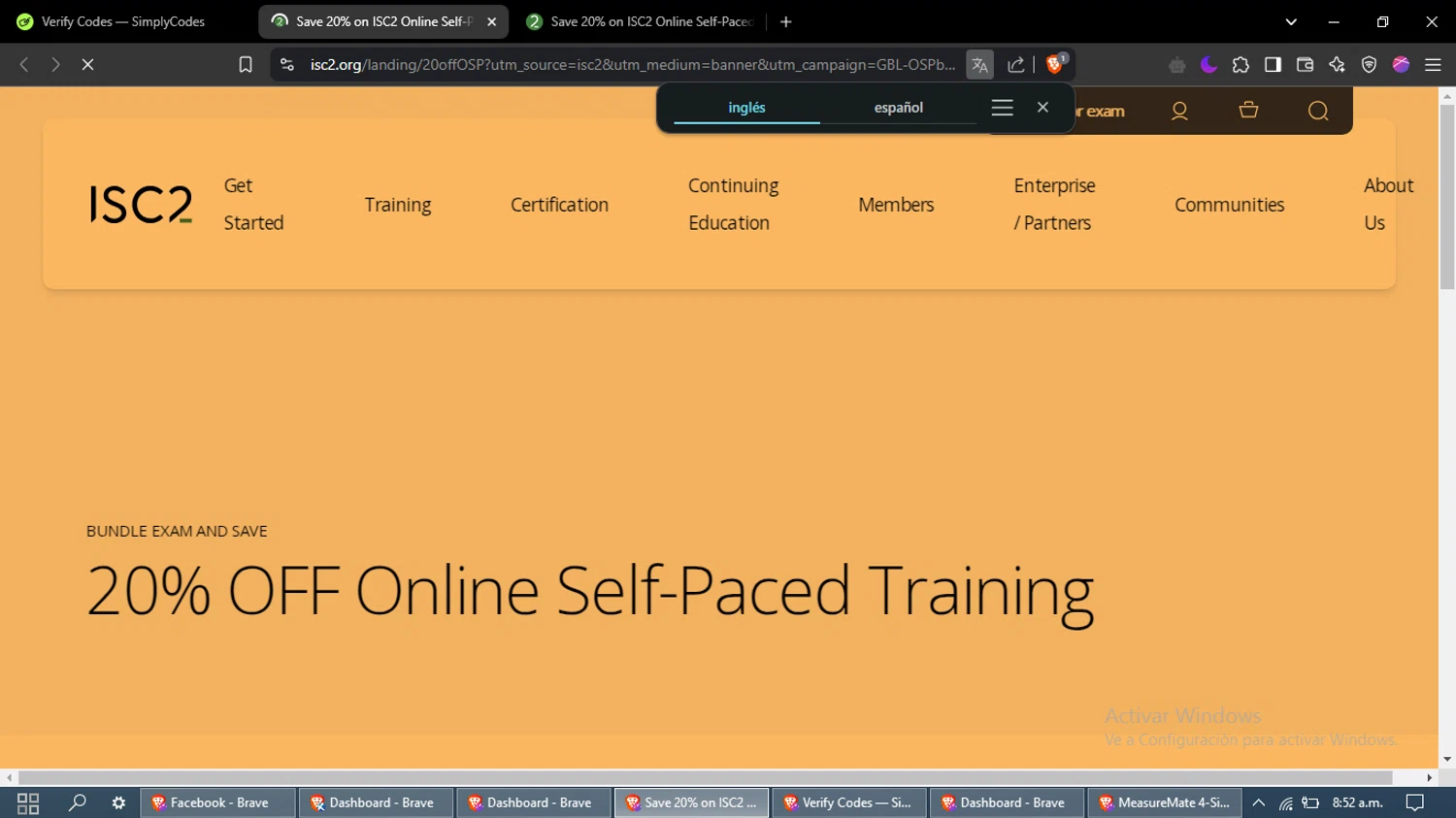Open Brave Wallet icon
This screenshot has width=1456, height=818.
[x=1305, y=65]
